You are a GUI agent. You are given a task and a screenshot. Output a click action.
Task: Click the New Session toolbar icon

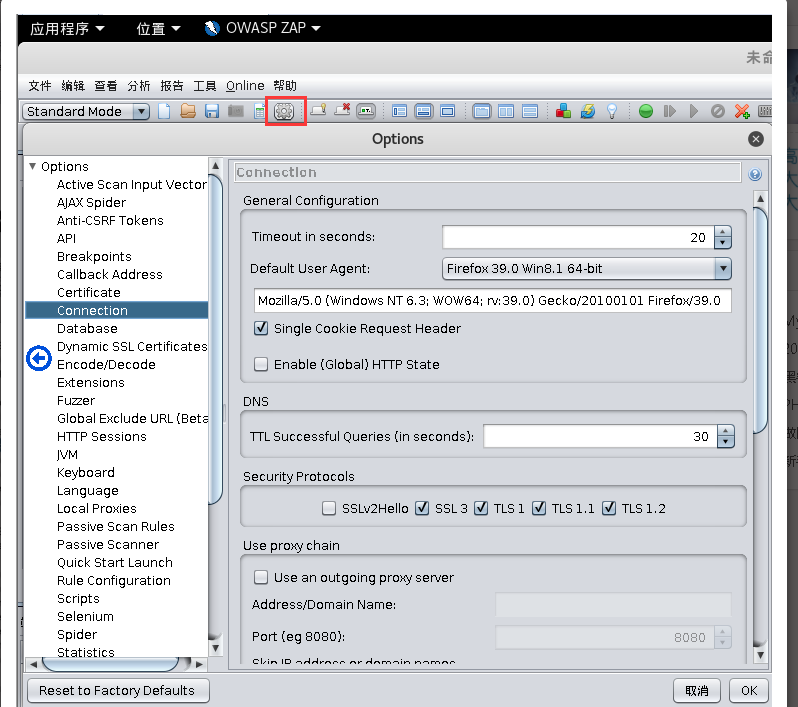click(164, 111)
